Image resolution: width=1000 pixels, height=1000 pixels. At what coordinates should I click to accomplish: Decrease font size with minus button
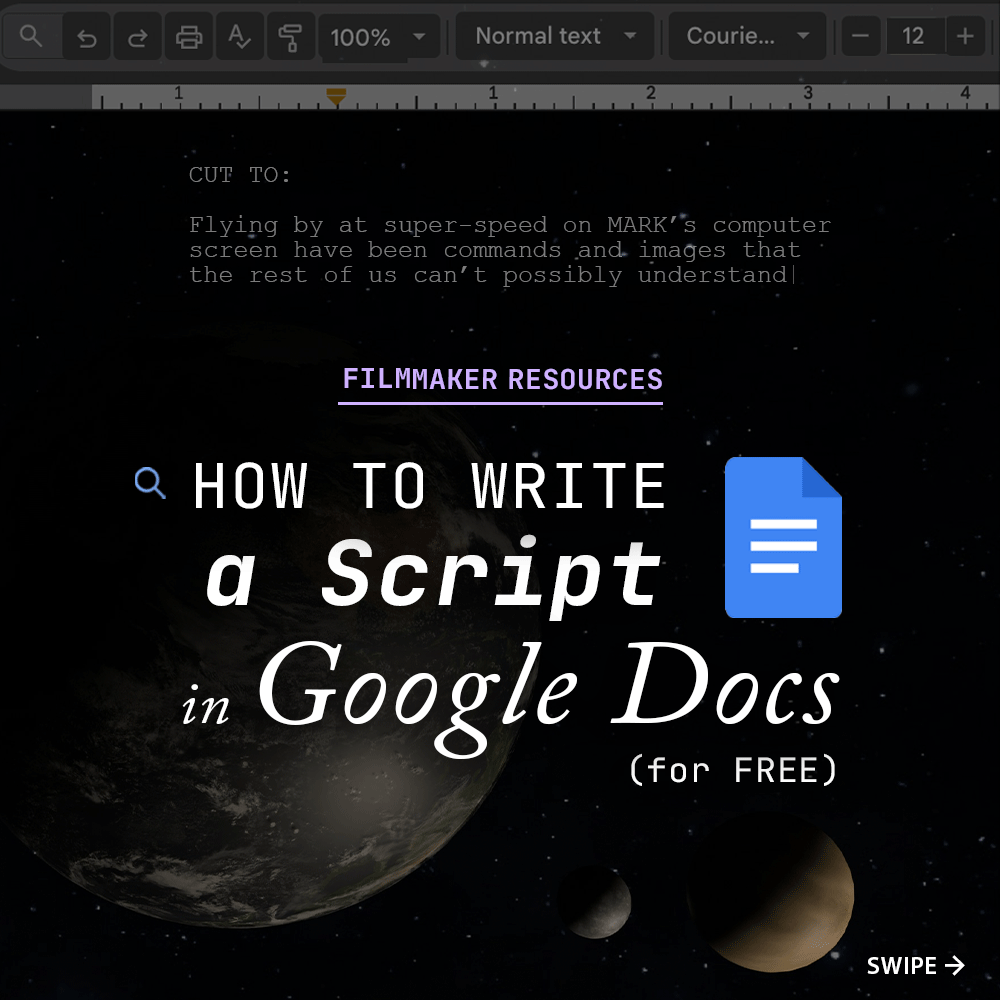tap(860, 36)
